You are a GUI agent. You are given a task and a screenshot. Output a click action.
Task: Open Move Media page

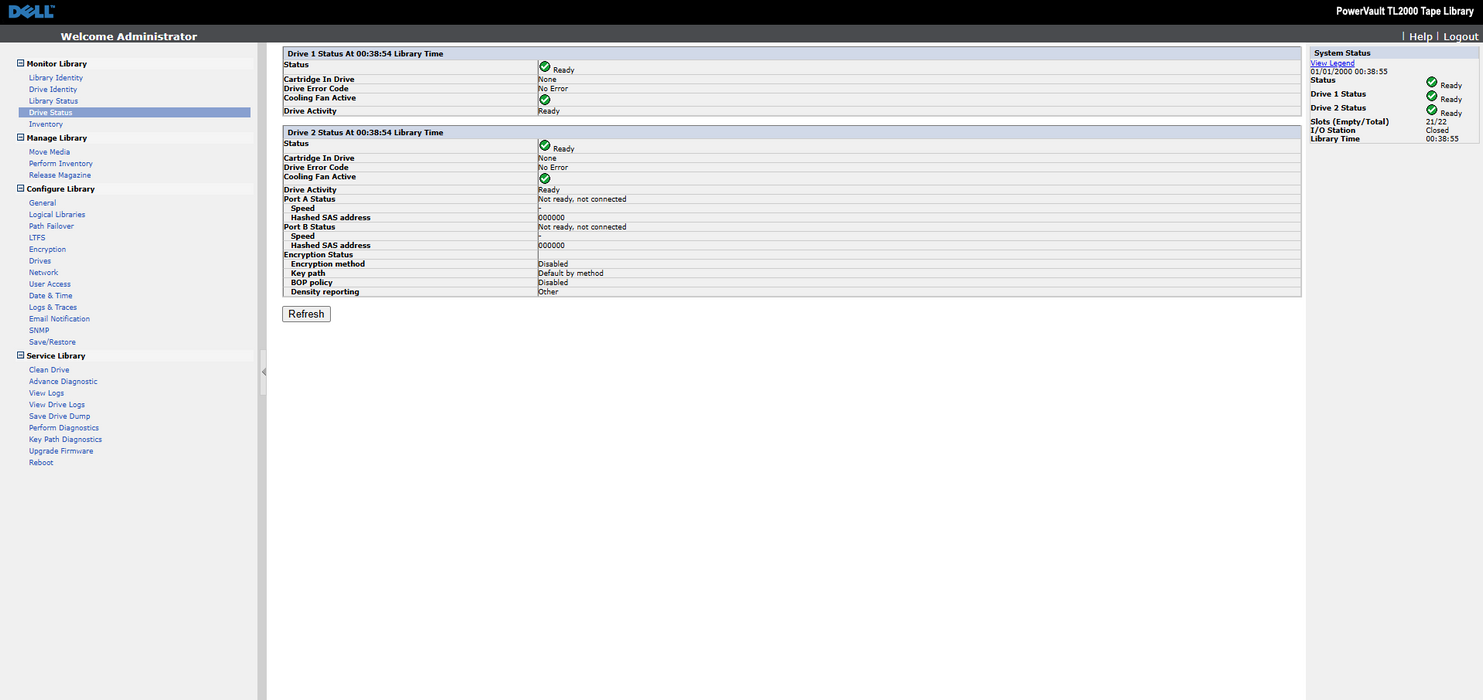point(49,152)
